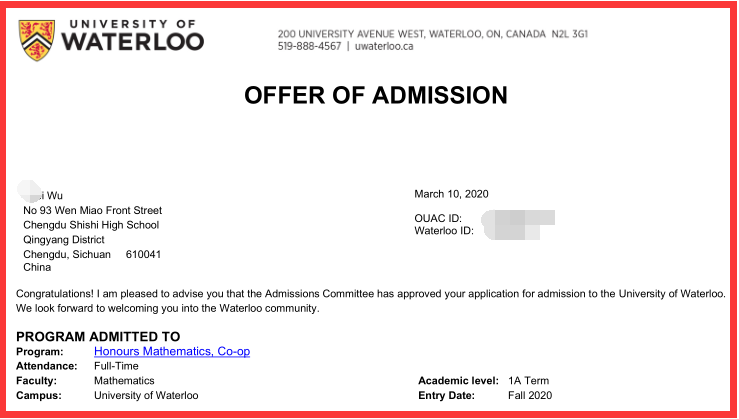
Task: Click the PROGRAM ADMITTED TO heading
Action: click(x=98, y=337)
